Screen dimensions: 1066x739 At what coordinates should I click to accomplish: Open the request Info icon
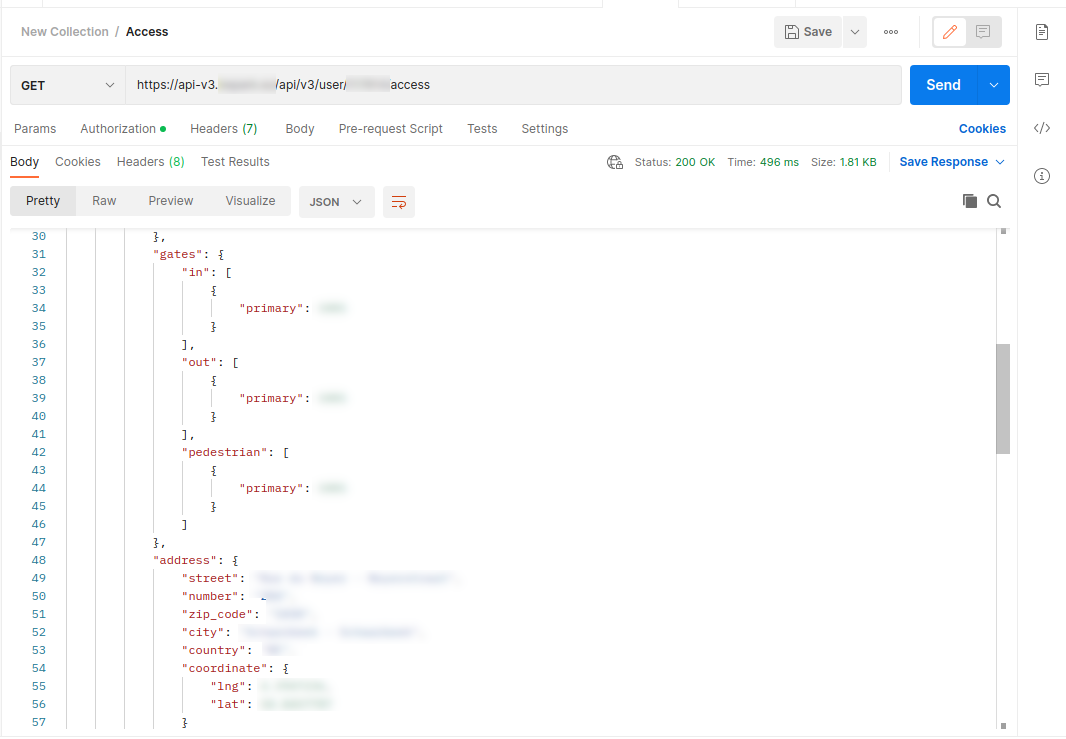click(x=1042, y=176)
